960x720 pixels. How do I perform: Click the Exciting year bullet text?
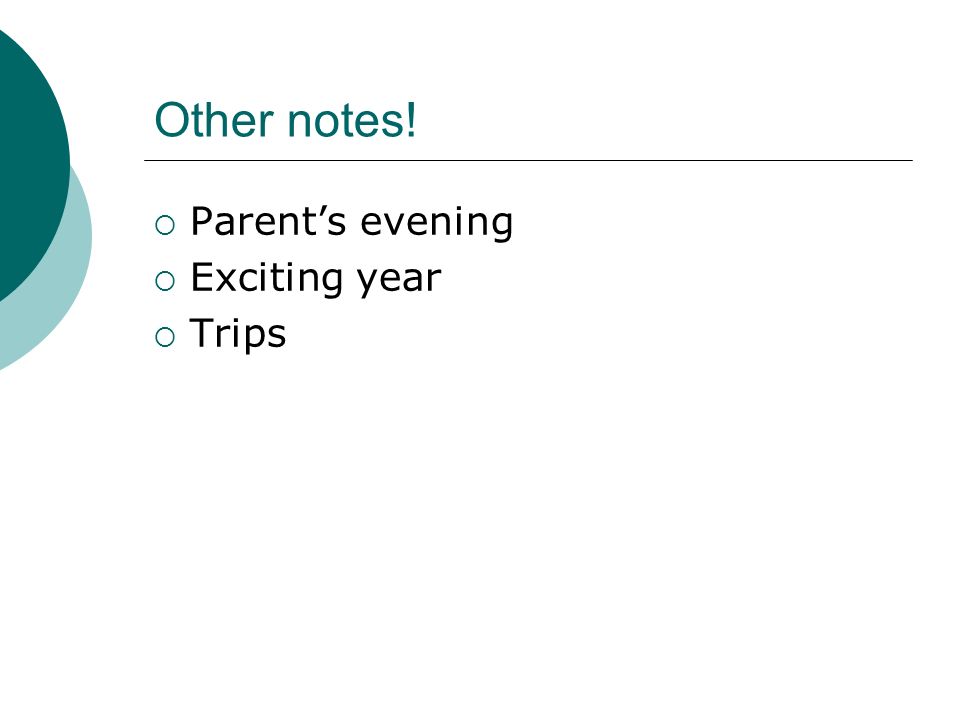316,279
